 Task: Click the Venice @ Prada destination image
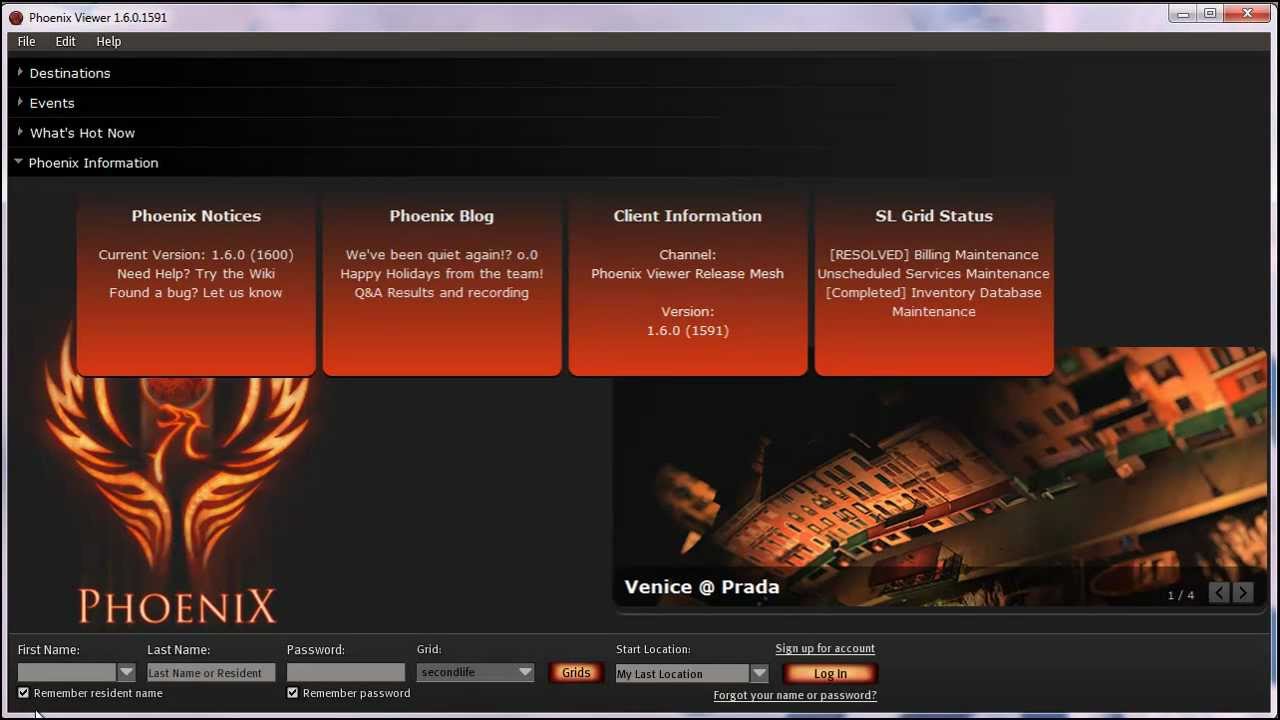click(x=940, y=478)
